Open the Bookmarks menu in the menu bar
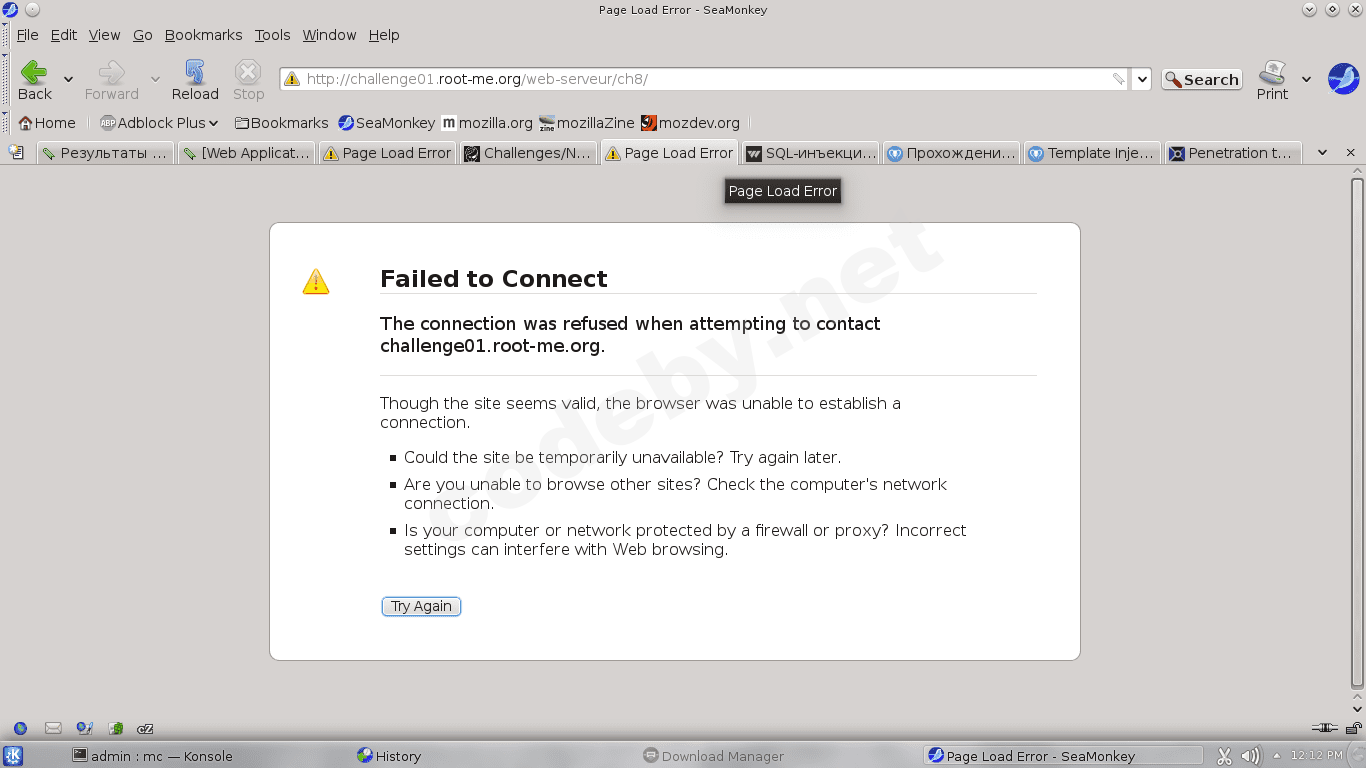This screenshot has height=768, width=1366. click(x=203, y=35)
